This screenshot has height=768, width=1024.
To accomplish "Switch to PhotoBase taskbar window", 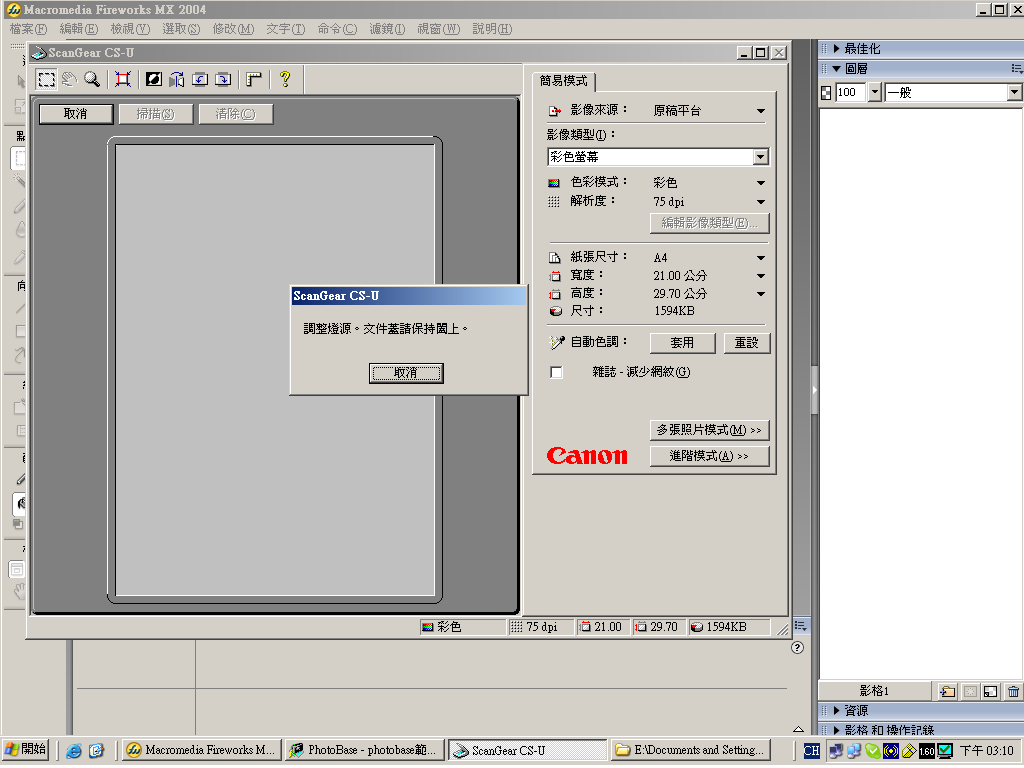I will tap(365, 750).
